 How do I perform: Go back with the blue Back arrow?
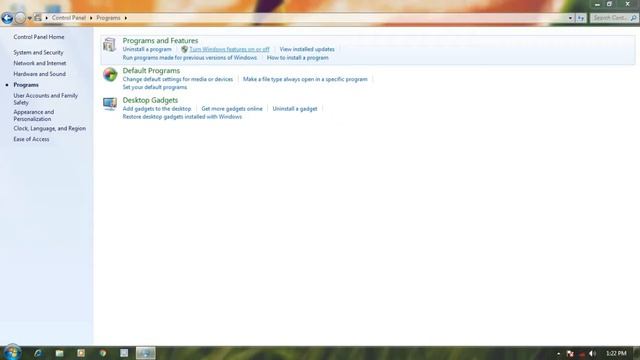(x=7, y=18)
